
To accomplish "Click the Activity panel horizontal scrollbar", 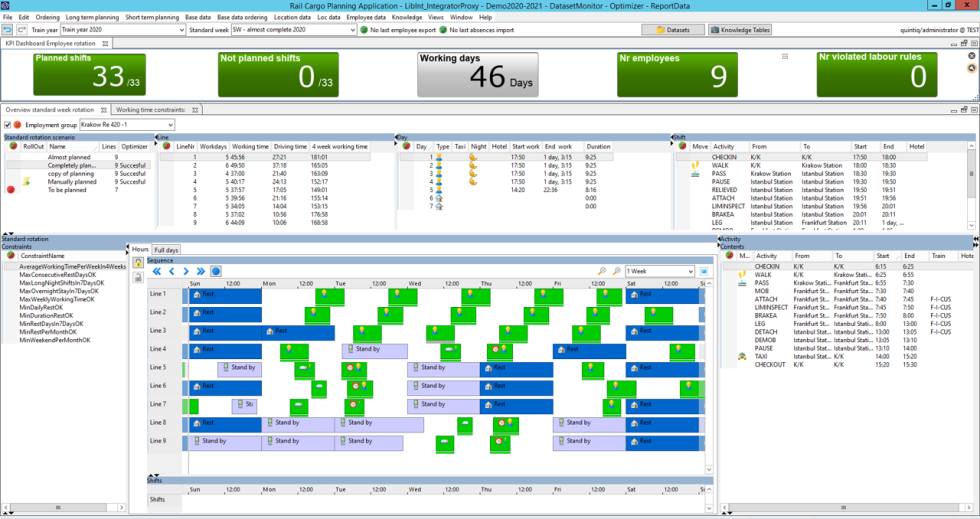I will pyautogui.click(x=845, y=507).
